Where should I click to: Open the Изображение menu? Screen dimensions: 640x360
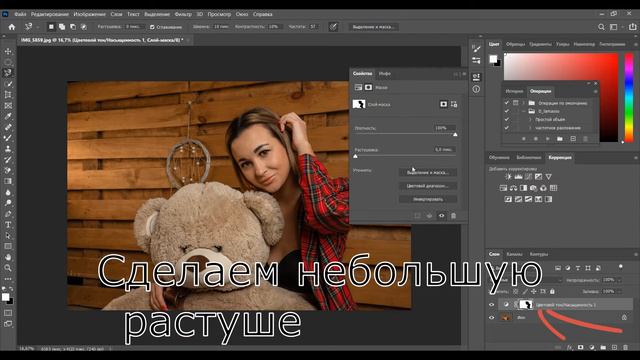[89, 14]
